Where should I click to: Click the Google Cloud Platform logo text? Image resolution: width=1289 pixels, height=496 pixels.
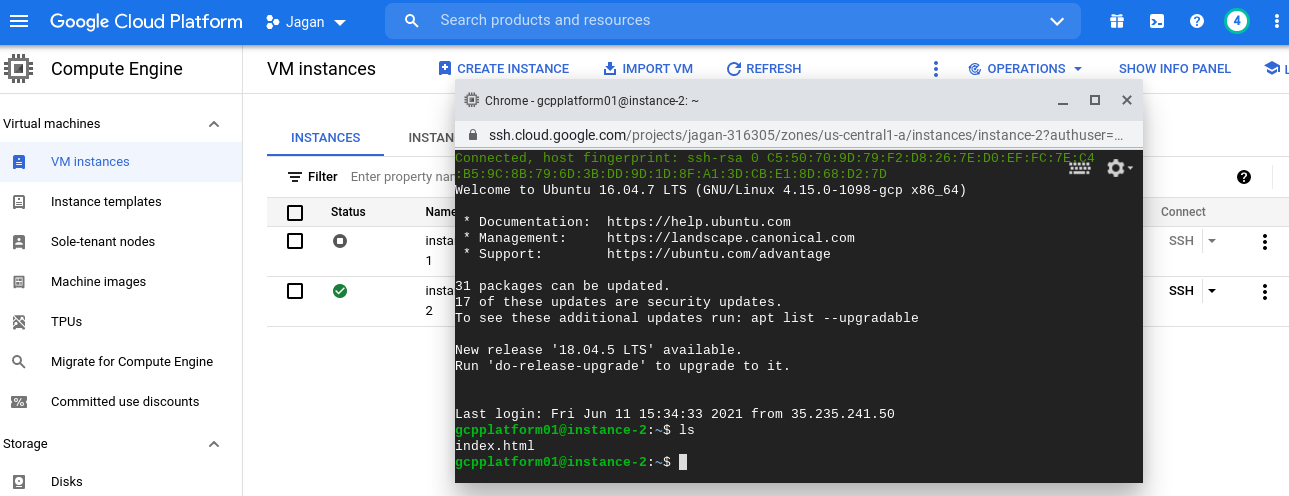(x=146, y=21)
